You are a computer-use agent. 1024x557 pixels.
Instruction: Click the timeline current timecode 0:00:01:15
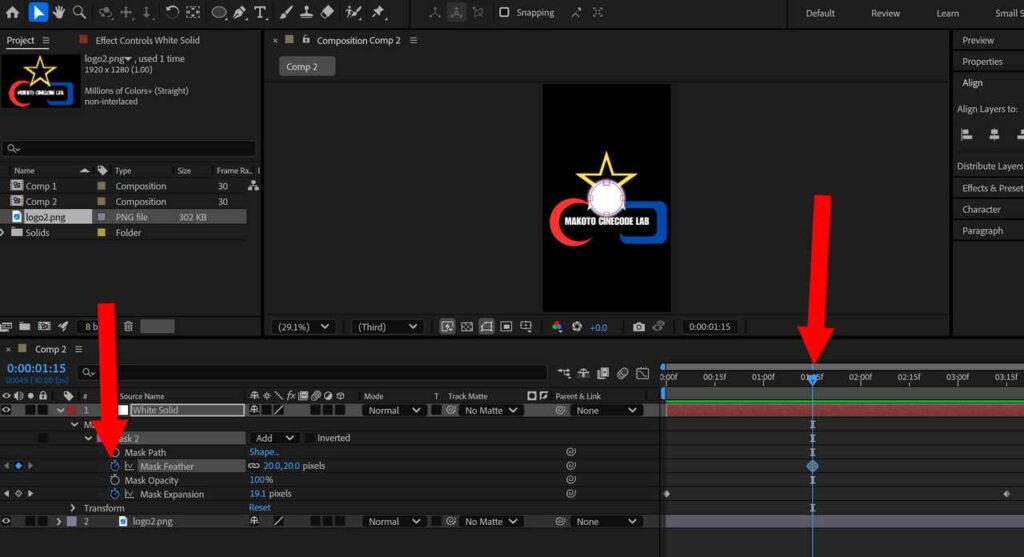(36, 368)
